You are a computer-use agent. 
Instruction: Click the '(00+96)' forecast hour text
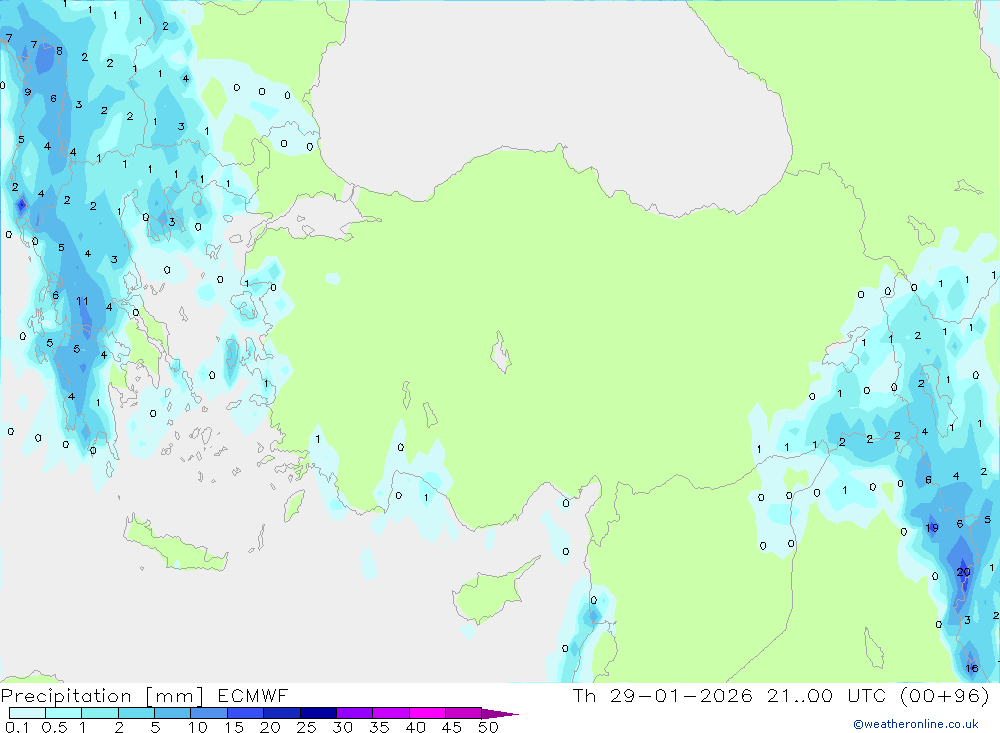945,695
